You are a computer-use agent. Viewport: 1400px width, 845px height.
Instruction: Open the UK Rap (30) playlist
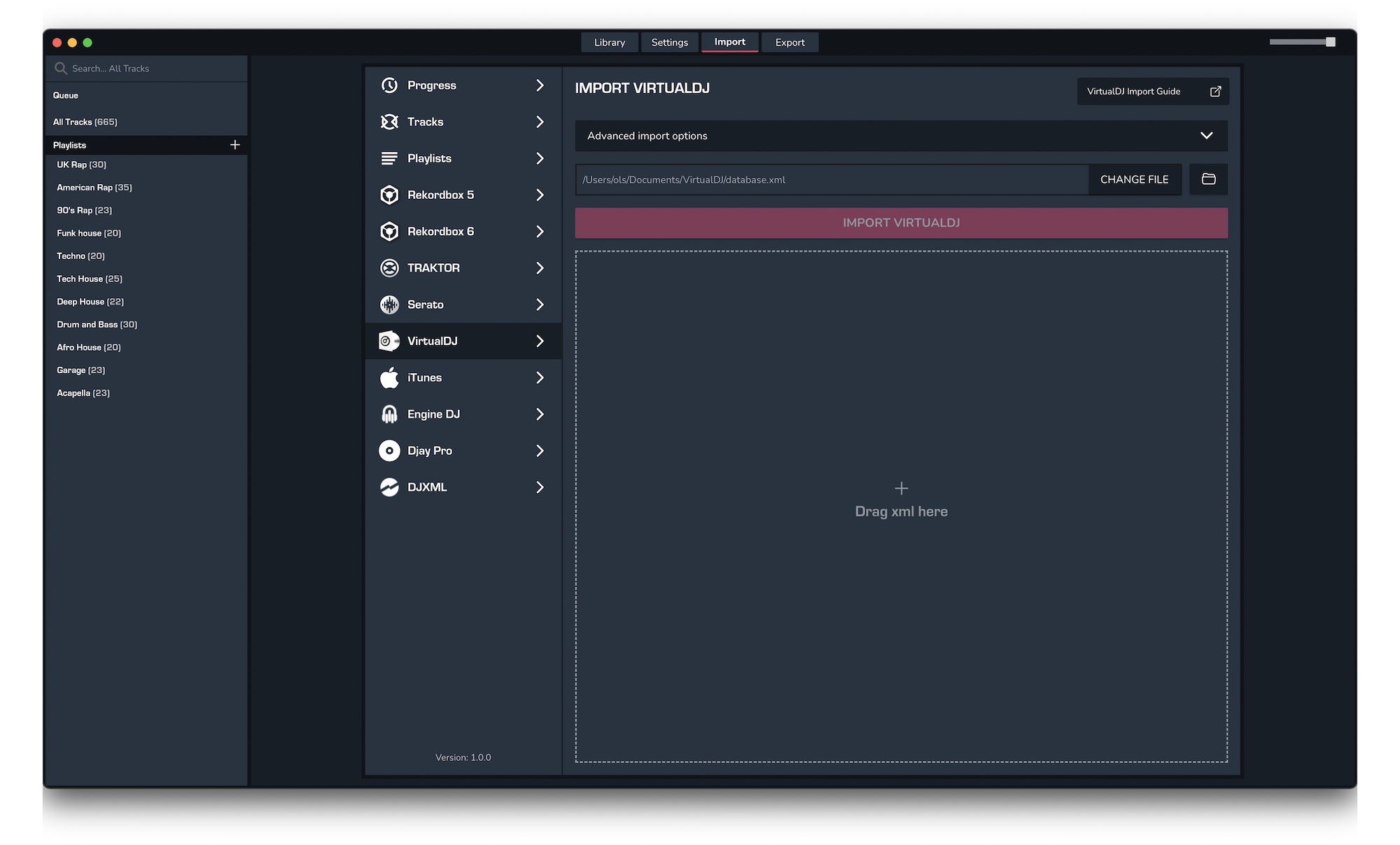click(81, 165)
